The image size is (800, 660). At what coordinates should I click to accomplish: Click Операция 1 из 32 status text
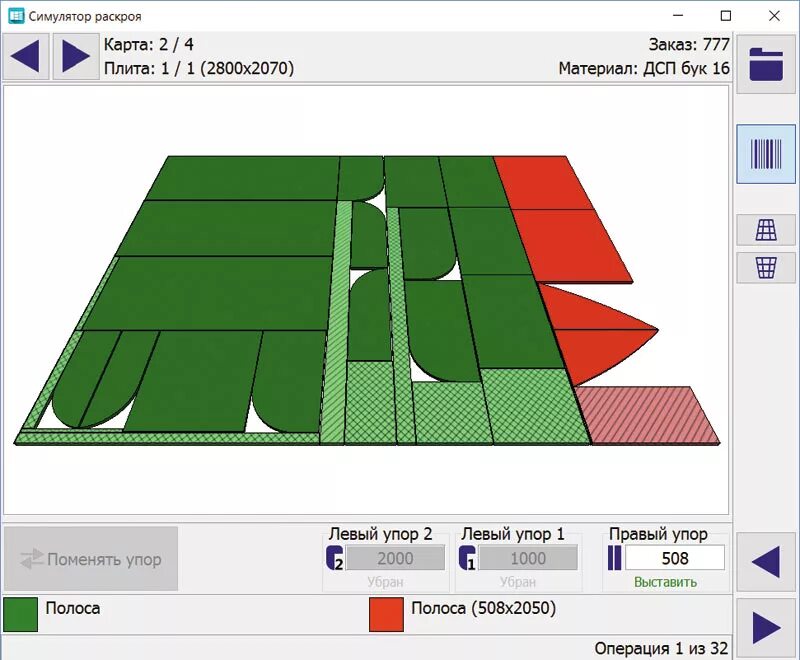[x=661, y=648]
